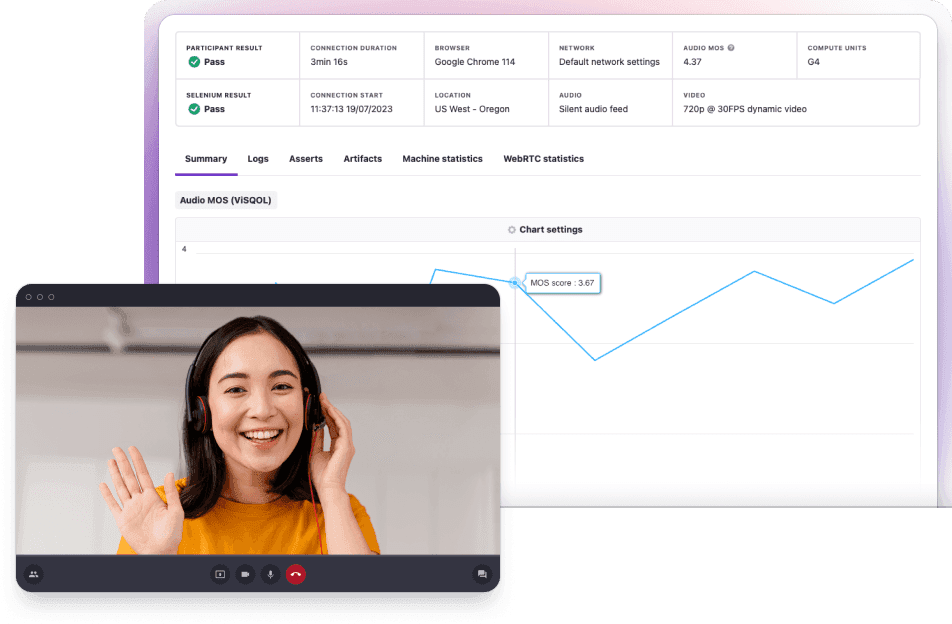This screenshot has height=624, width=952.
Task: Click the Chart settings gear icon
Action: click(x=512, y=230)
